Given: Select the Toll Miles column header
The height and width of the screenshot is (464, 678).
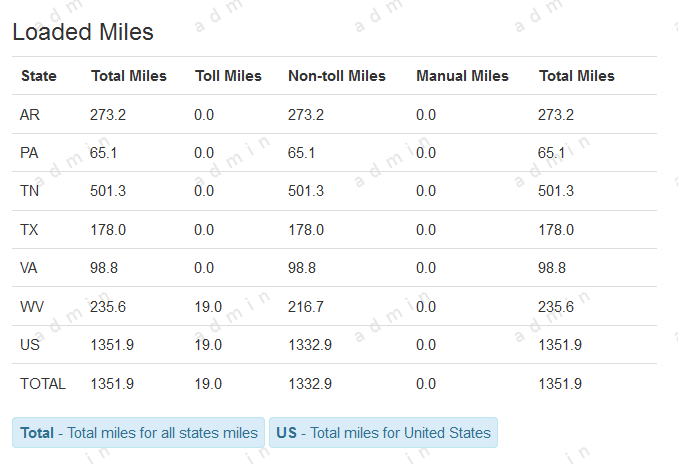Looking at the screenshot, I should (228, 76).
